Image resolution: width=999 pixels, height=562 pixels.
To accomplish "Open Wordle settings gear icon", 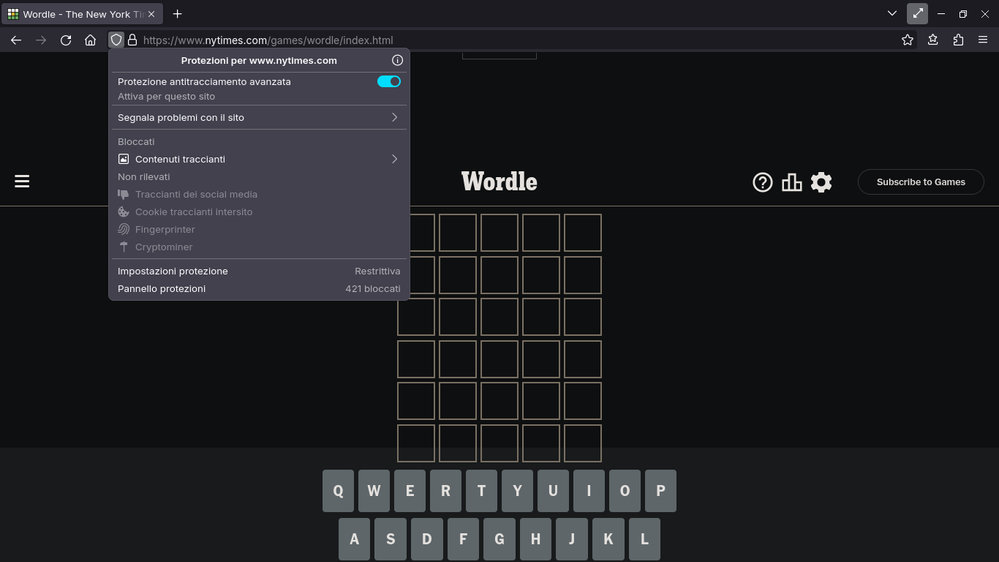I will coord(821,182).
